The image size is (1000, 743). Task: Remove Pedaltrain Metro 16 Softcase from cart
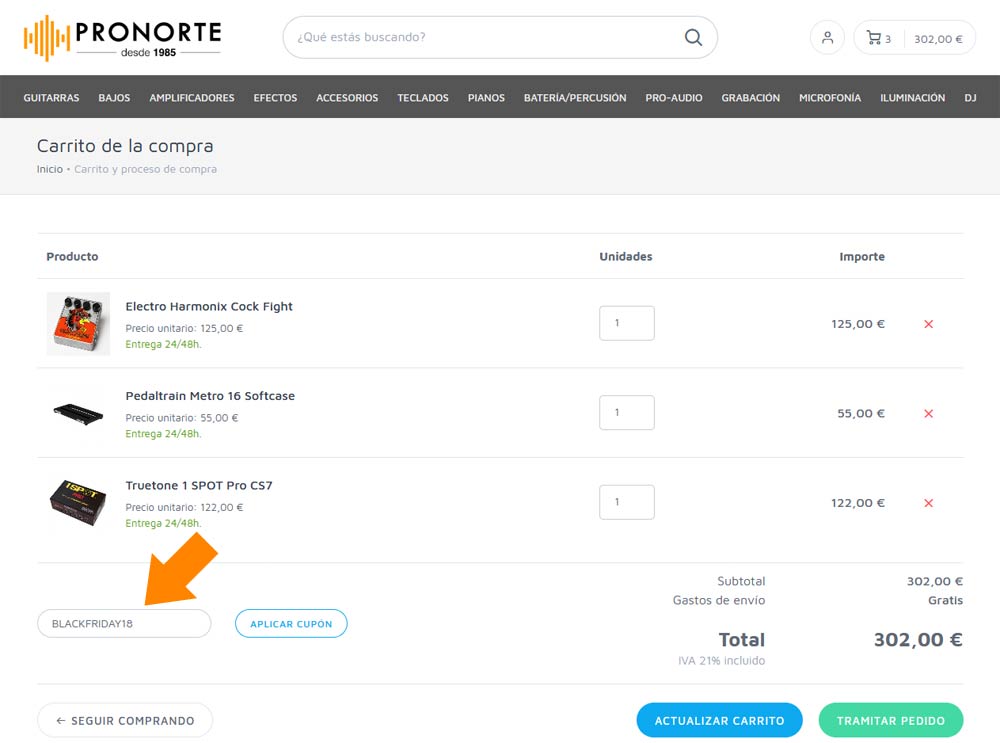(929, 413)
